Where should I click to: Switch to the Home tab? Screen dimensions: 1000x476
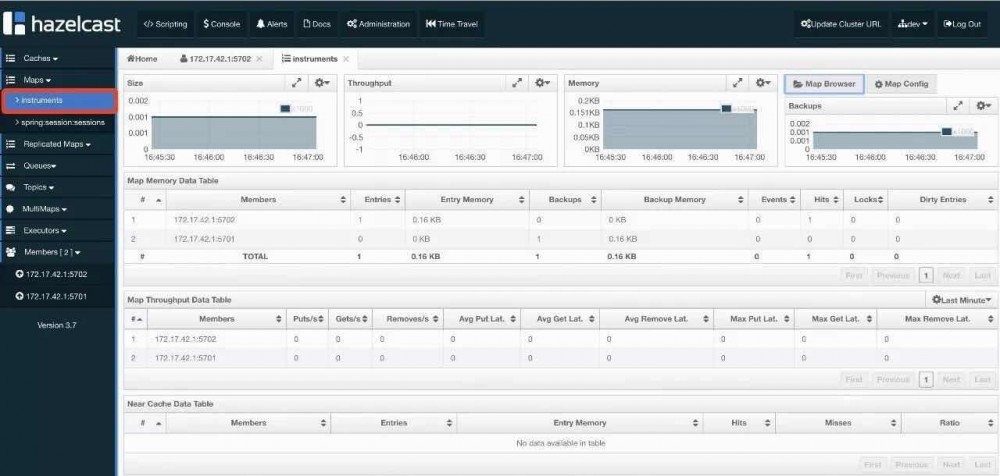[142, 59]
